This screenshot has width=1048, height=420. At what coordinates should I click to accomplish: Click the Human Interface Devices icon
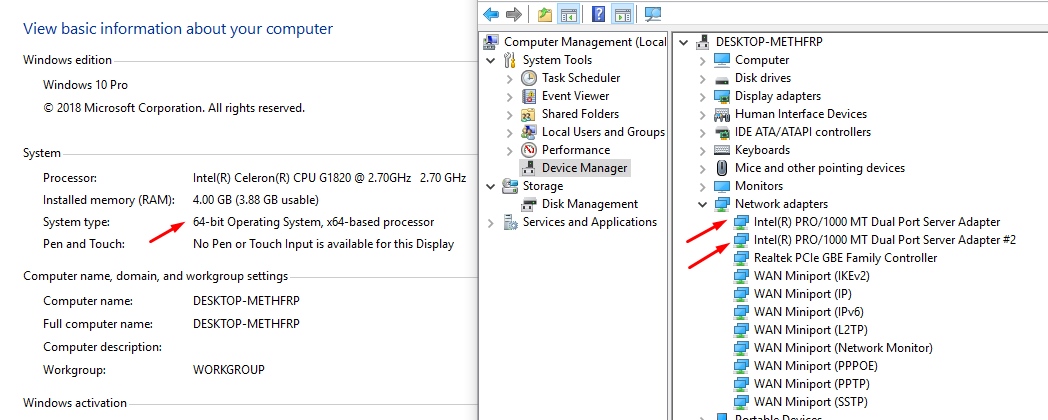722,114
